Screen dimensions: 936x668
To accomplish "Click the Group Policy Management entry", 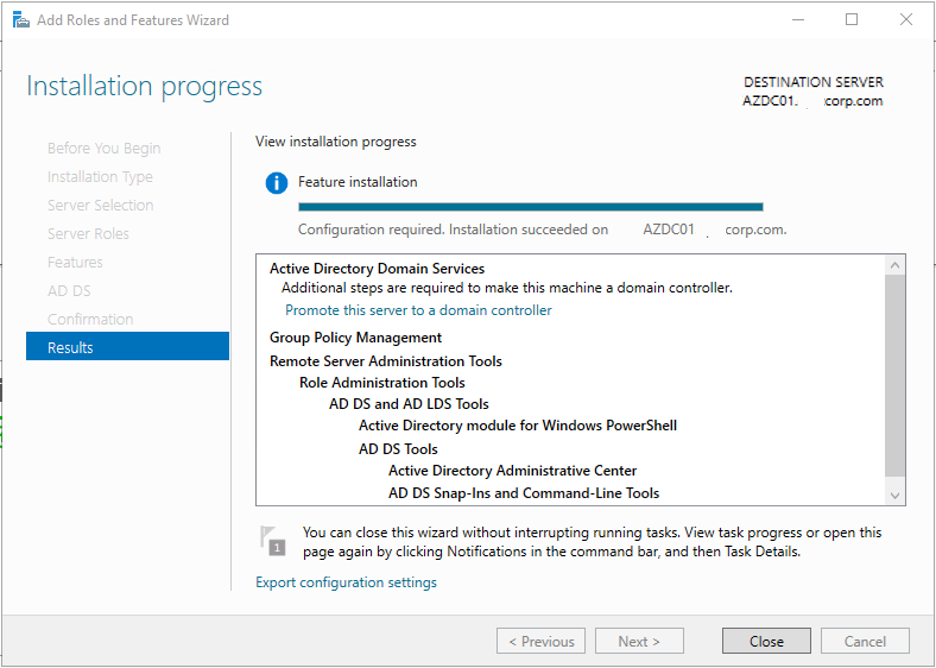I will pos(356,338).
